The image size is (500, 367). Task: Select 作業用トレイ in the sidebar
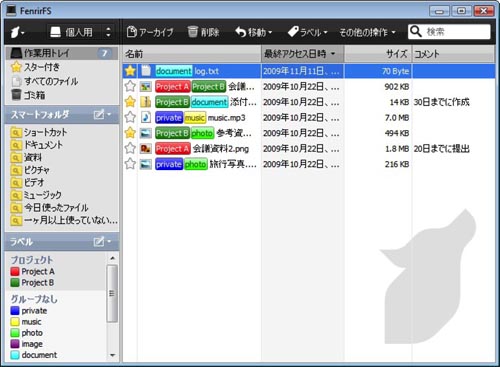(x=62, y=53)
